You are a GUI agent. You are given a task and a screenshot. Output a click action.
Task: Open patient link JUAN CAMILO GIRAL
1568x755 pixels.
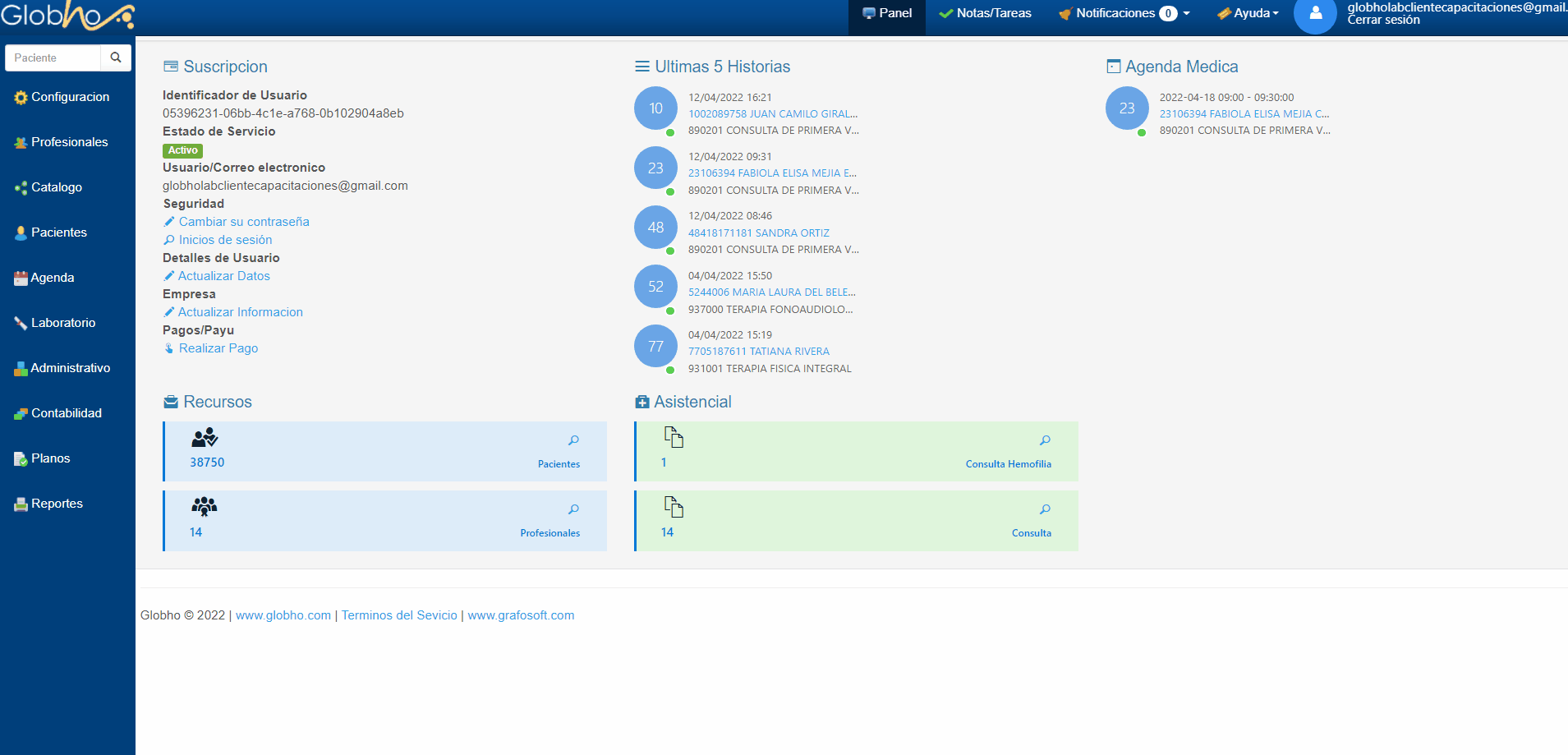pyautogui.click(x=772, y=114)
